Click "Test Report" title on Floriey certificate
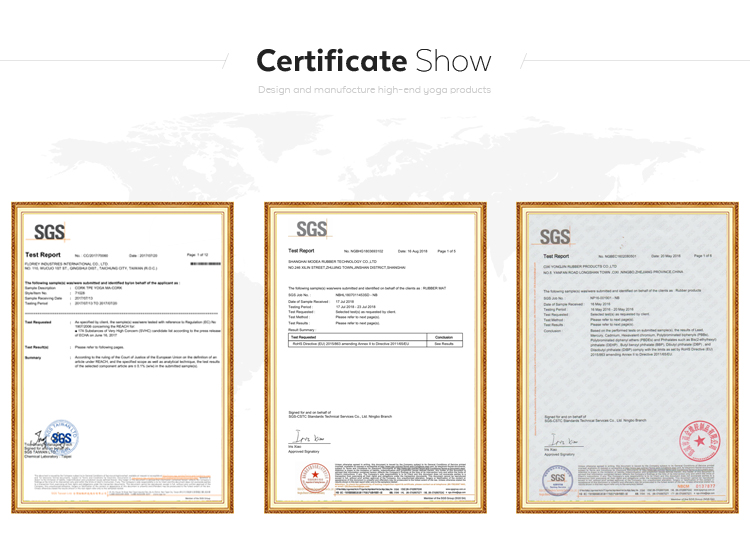 pos(43,255)
